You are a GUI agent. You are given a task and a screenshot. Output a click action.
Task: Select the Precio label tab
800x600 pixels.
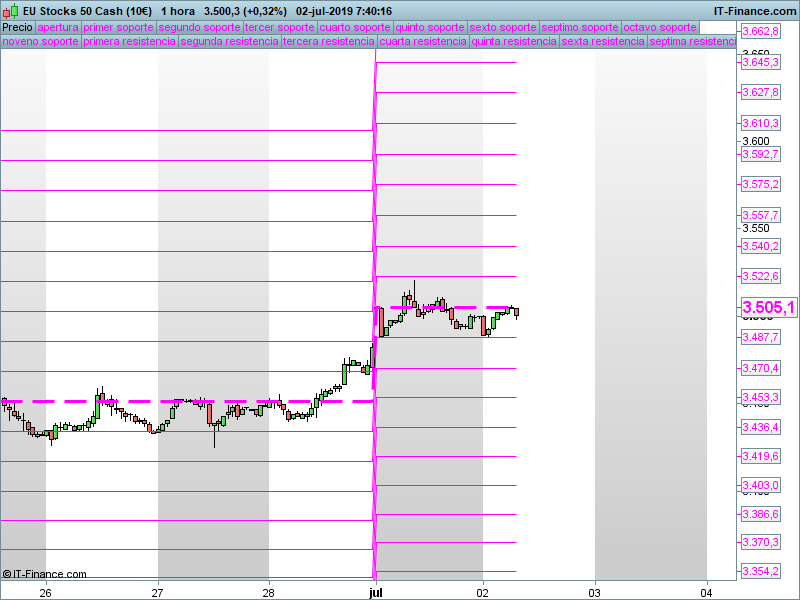(x=17, y=28)
